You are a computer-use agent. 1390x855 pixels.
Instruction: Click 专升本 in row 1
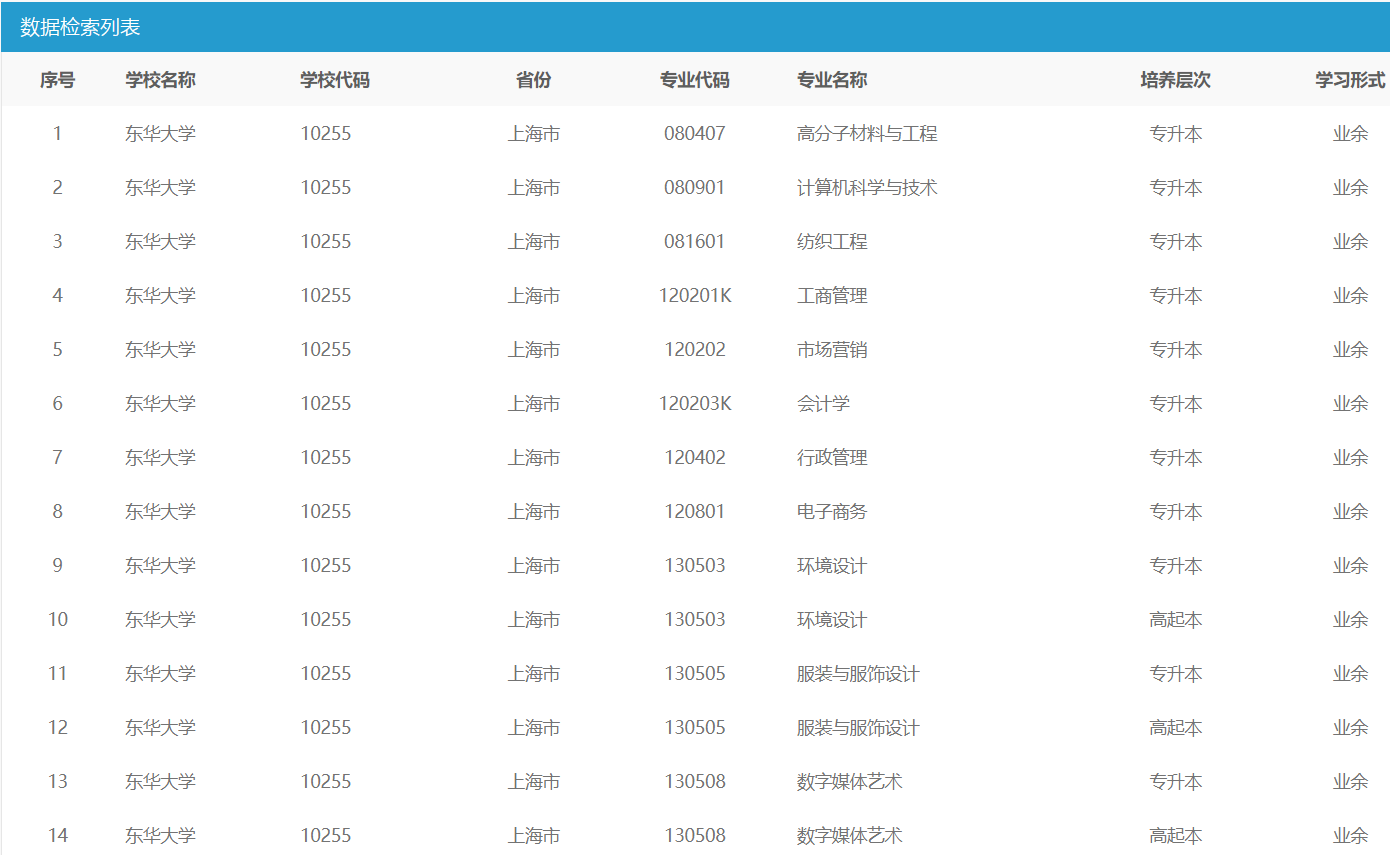[1176, 134]
